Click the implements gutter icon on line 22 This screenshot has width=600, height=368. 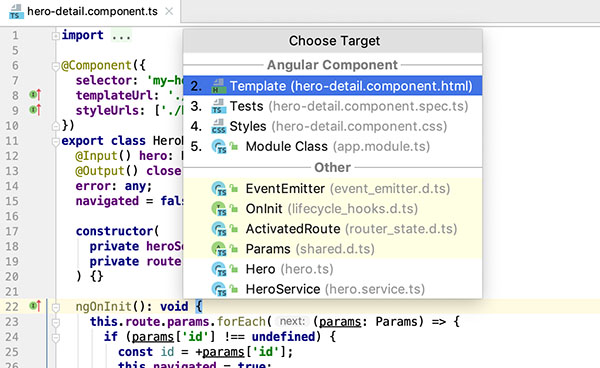click(35, 306)
